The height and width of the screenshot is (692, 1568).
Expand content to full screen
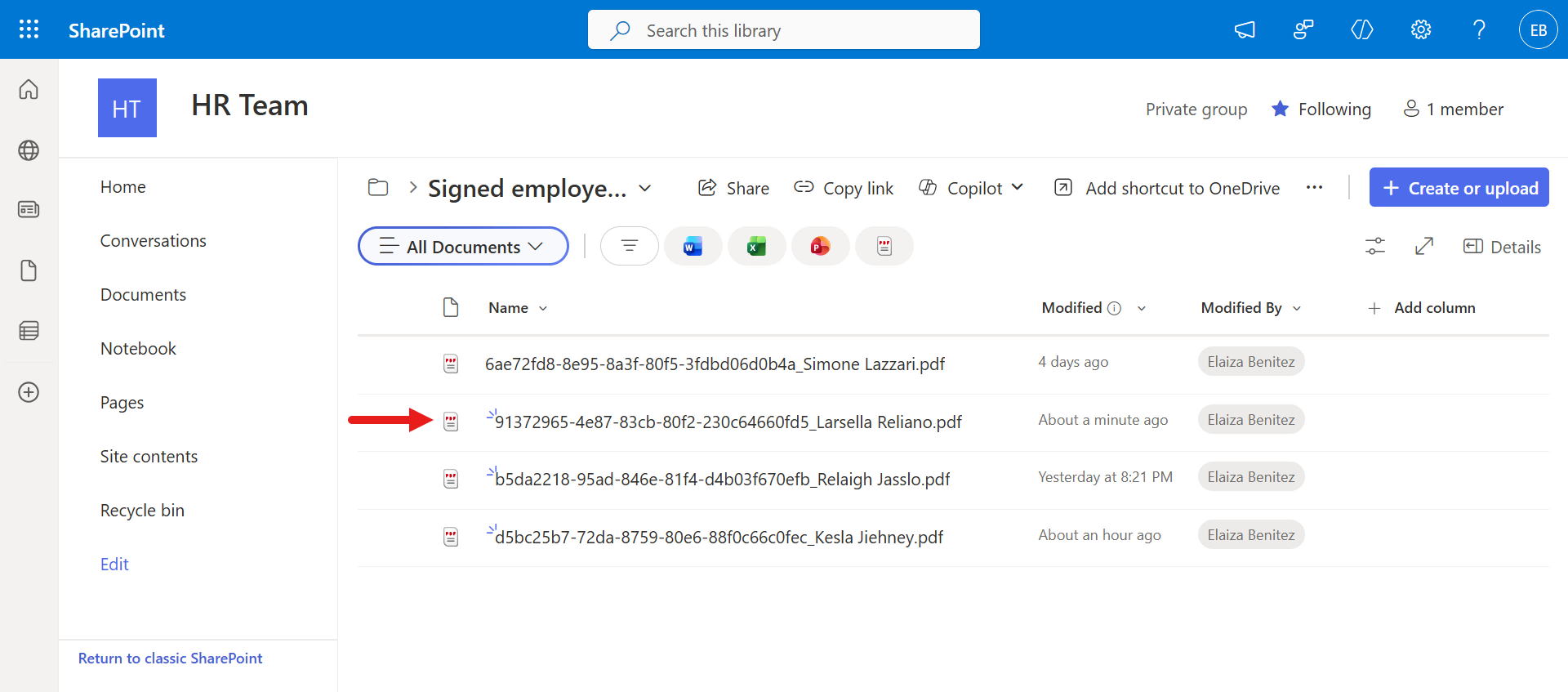coord(1424,246)
